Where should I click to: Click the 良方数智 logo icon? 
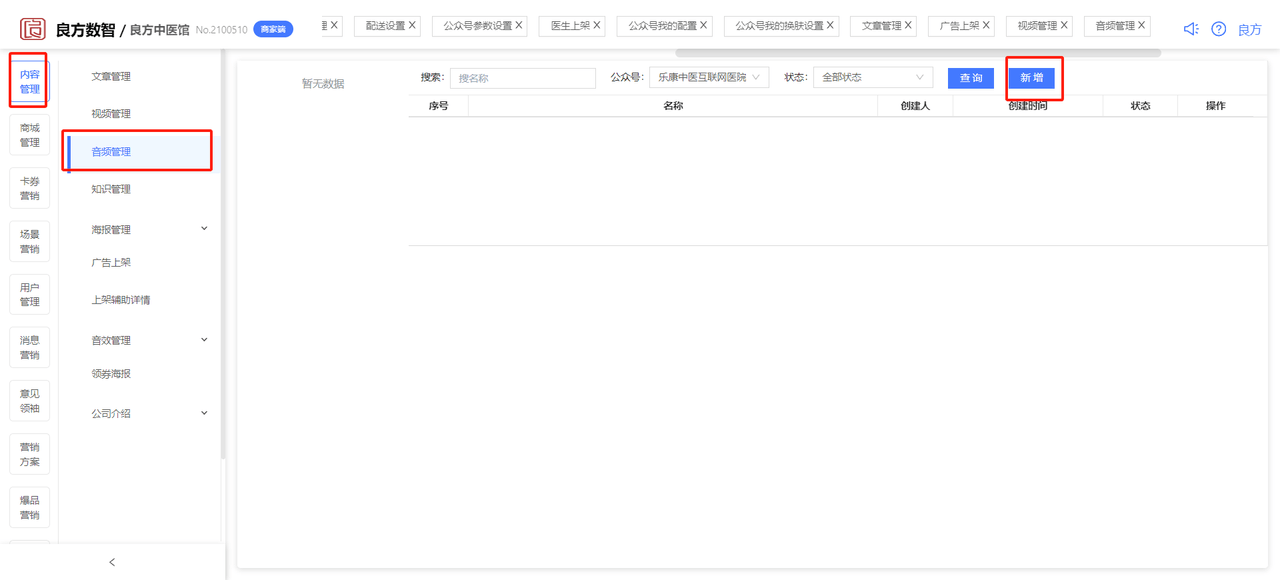point(33,28)
